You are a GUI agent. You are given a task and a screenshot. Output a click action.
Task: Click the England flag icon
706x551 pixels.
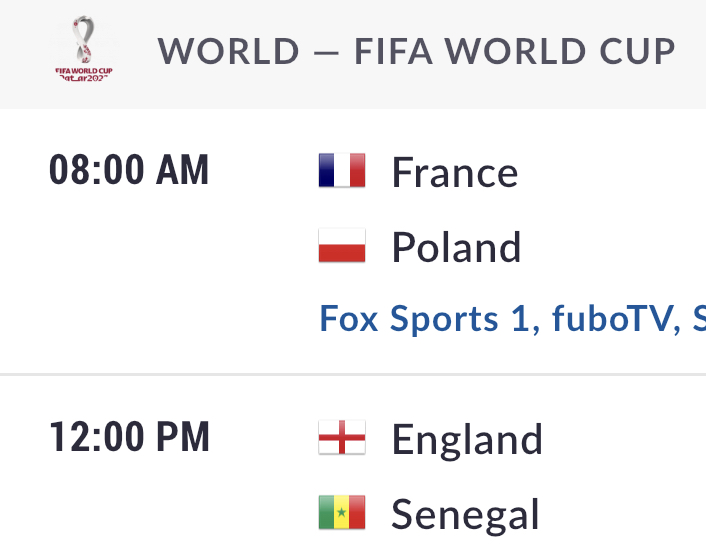click(342, 437)
